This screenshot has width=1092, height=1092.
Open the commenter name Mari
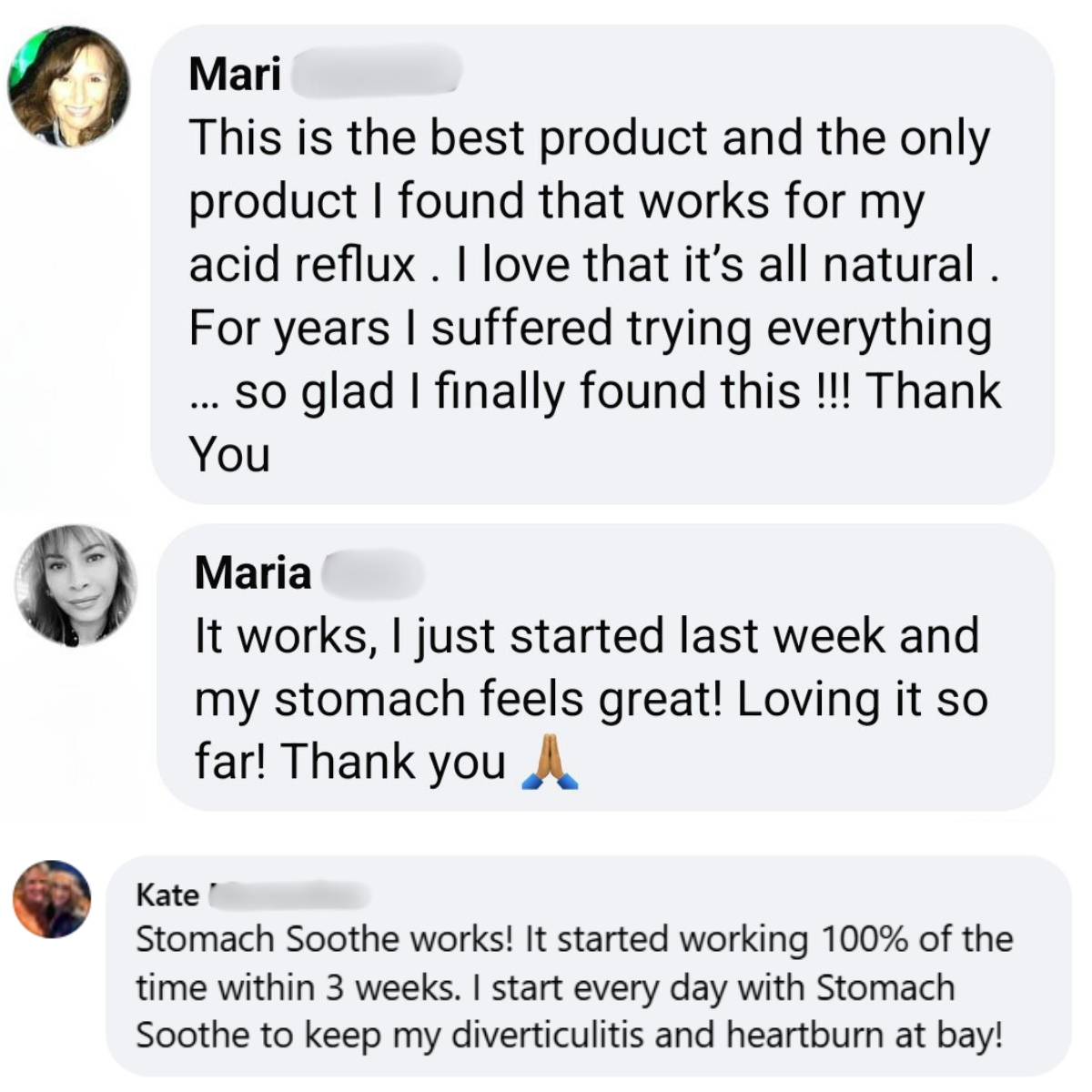click(235, 74)
